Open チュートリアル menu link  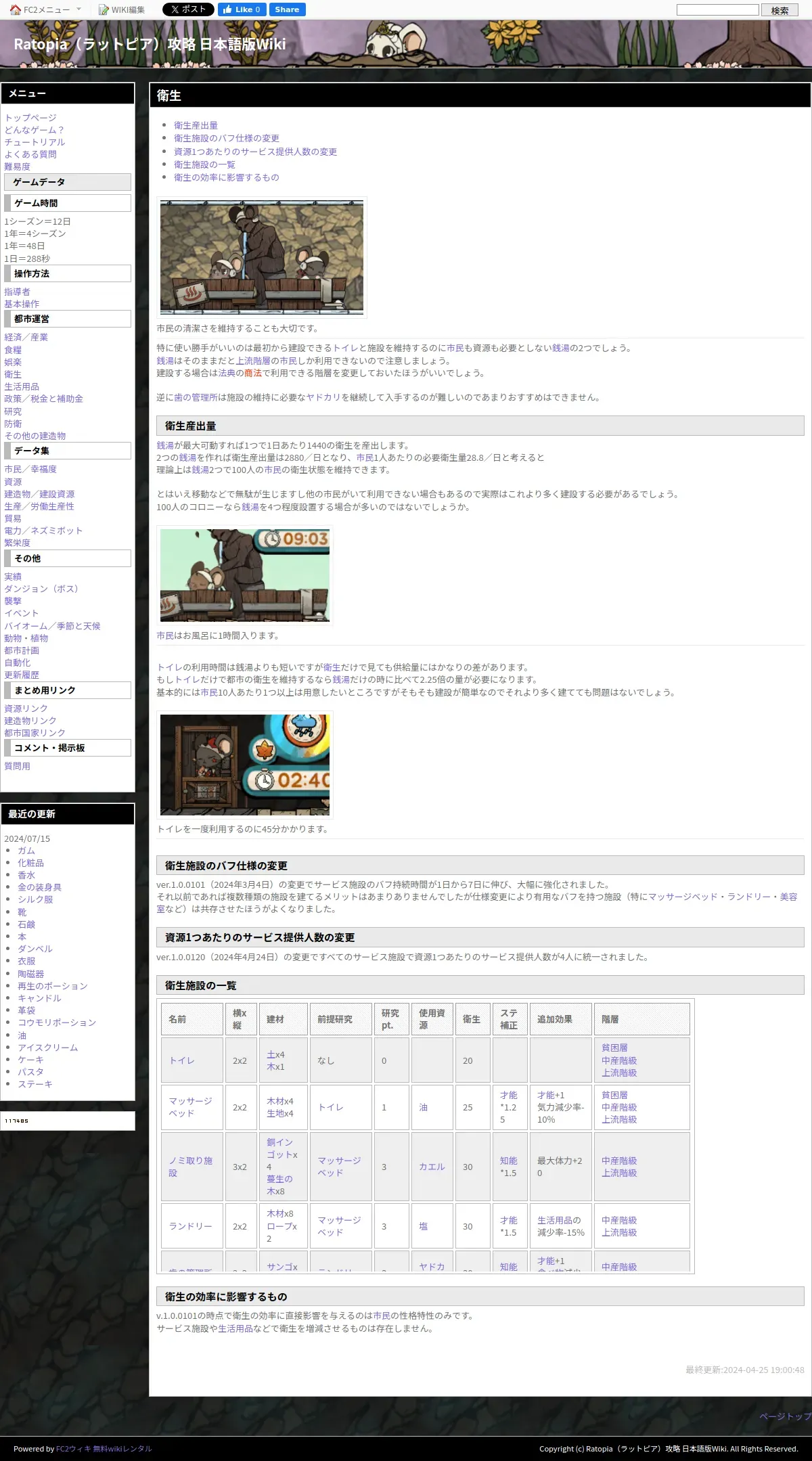click(35, 142)
